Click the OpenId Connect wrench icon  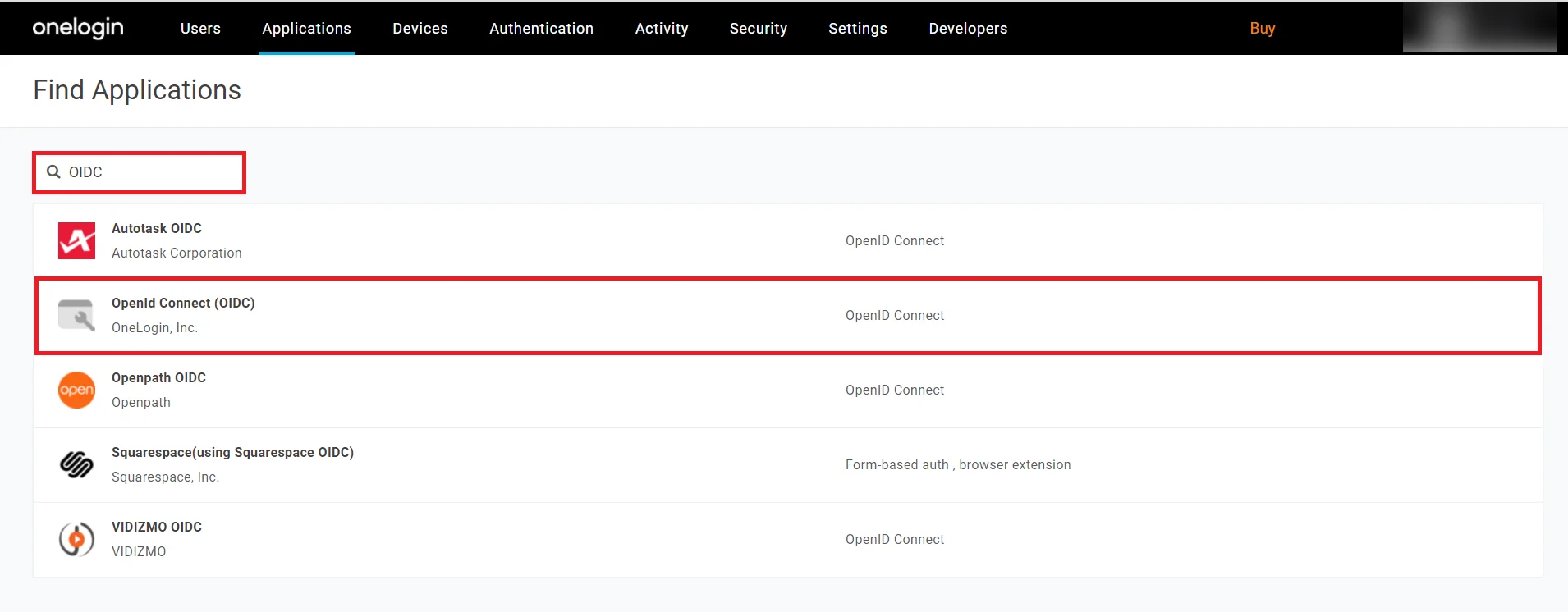click(x=76, y=315)
